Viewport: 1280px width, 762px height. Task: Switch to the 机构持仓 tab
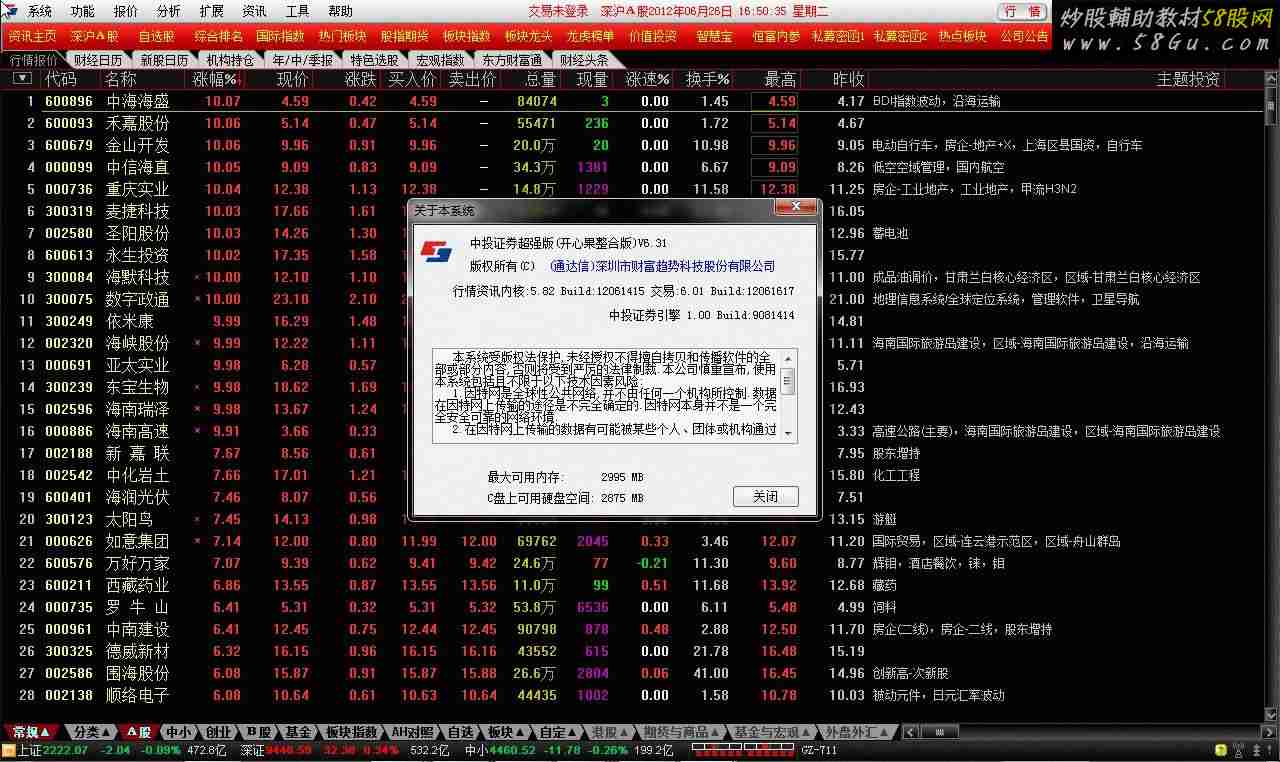point(230,60)
